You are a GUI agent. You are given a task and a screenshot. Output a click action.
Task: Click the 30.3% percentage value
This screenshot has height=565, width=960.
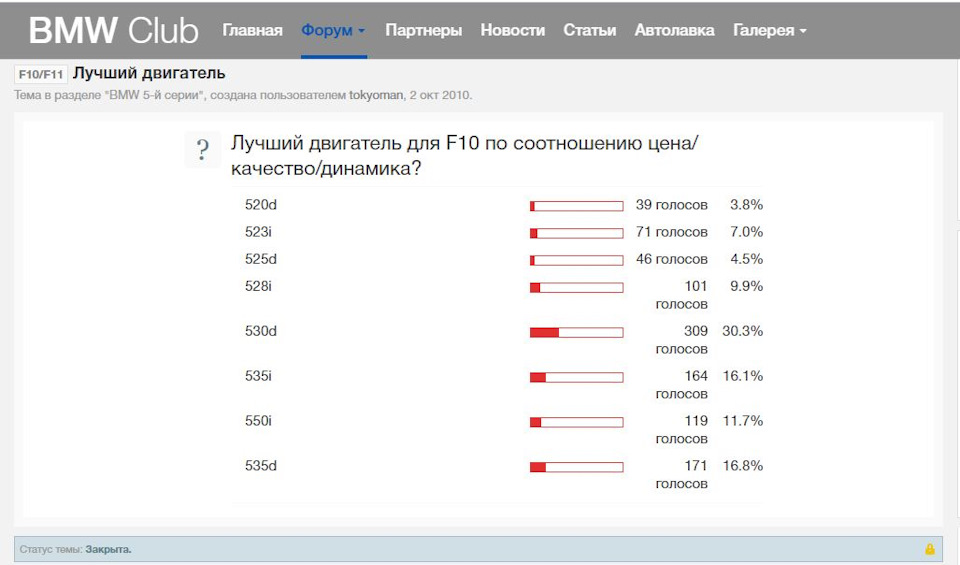743,331
